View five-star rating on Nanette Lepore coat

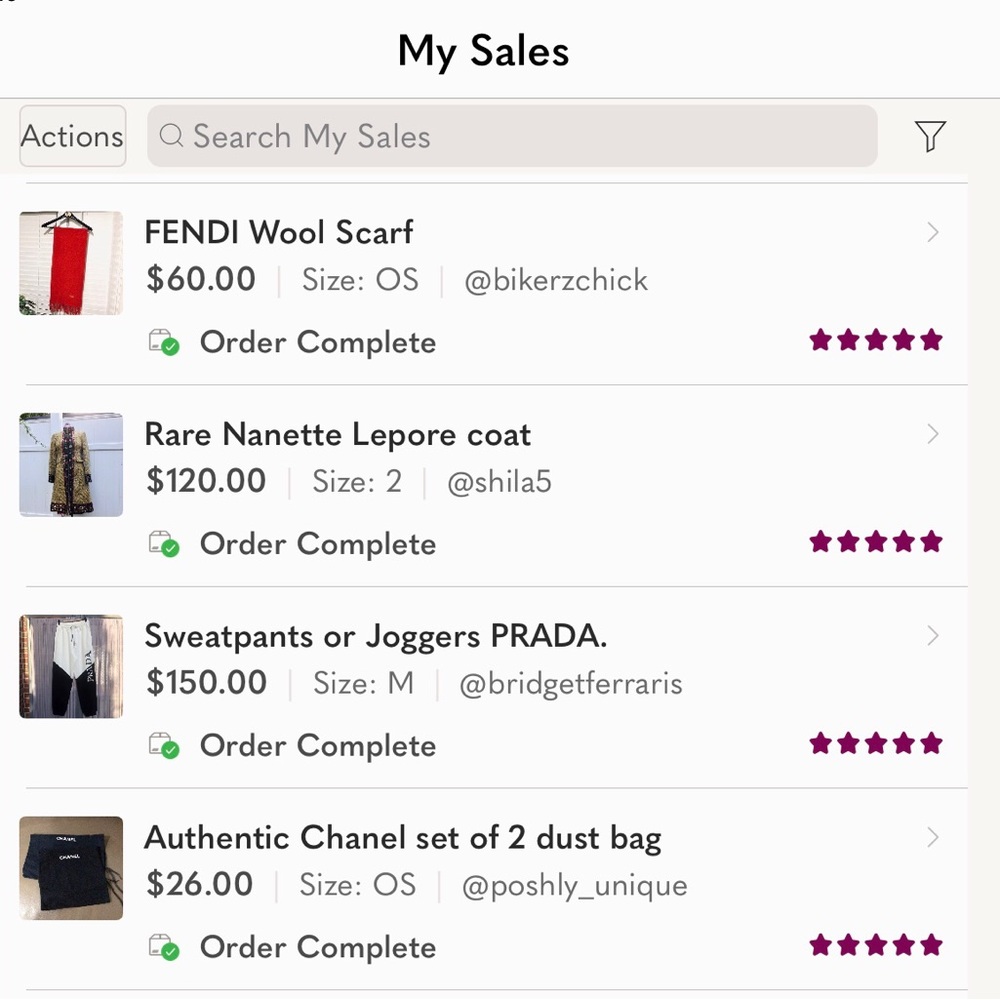pyautogui.click(x=876, y=541)
